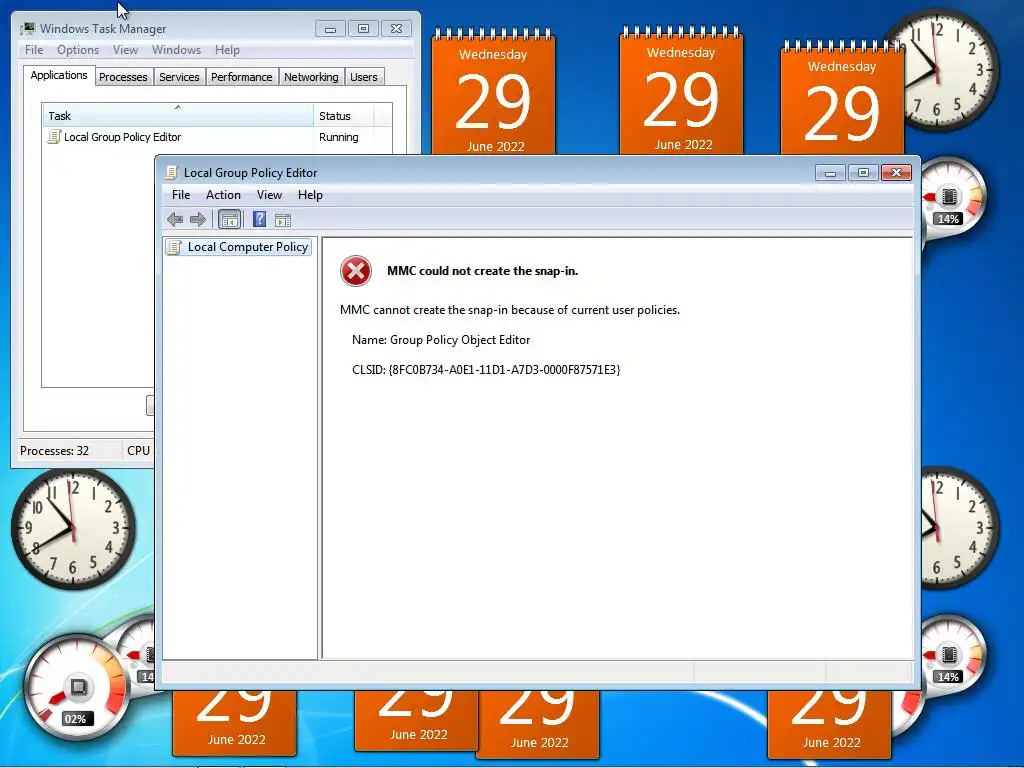Close the Windows Task Manager window
This screenshot has height=768, width=1024.
(x=396, y=29)
